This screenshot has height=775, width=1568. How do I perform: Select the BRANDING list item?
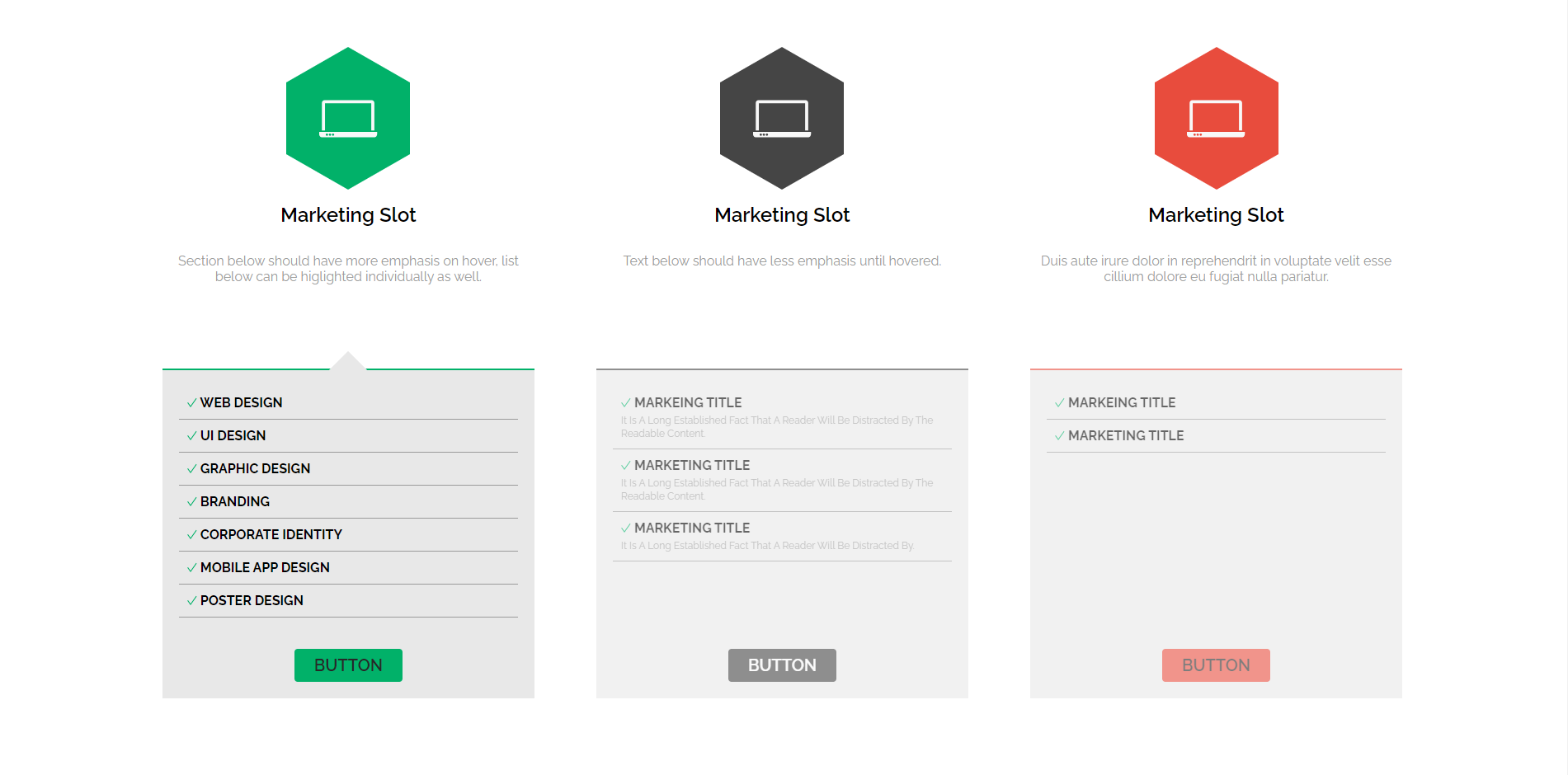(348, 502)
